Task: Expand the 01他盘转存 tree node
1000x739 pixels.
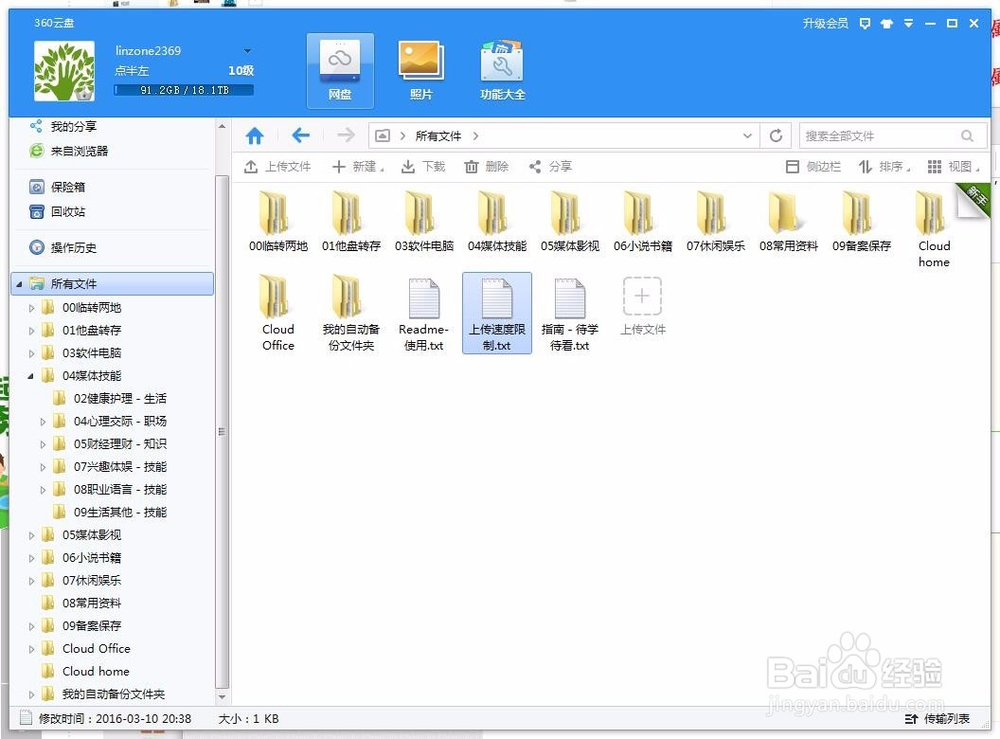Action: [x=31, y=331]
